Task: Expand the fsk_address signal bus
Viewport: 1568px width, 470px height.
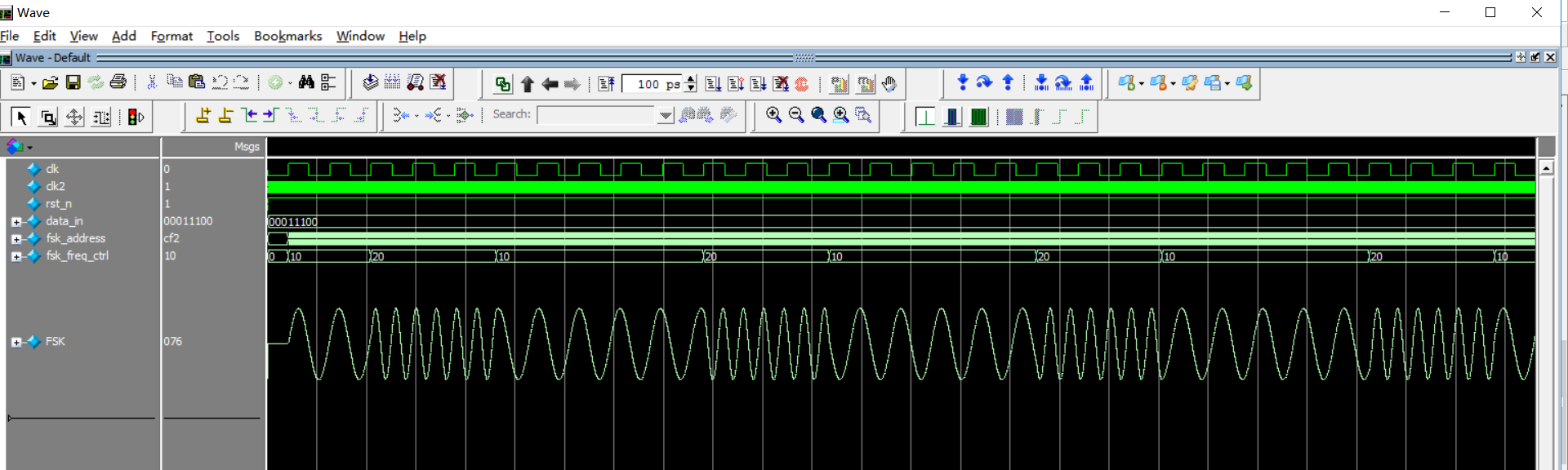Action: 16,239
